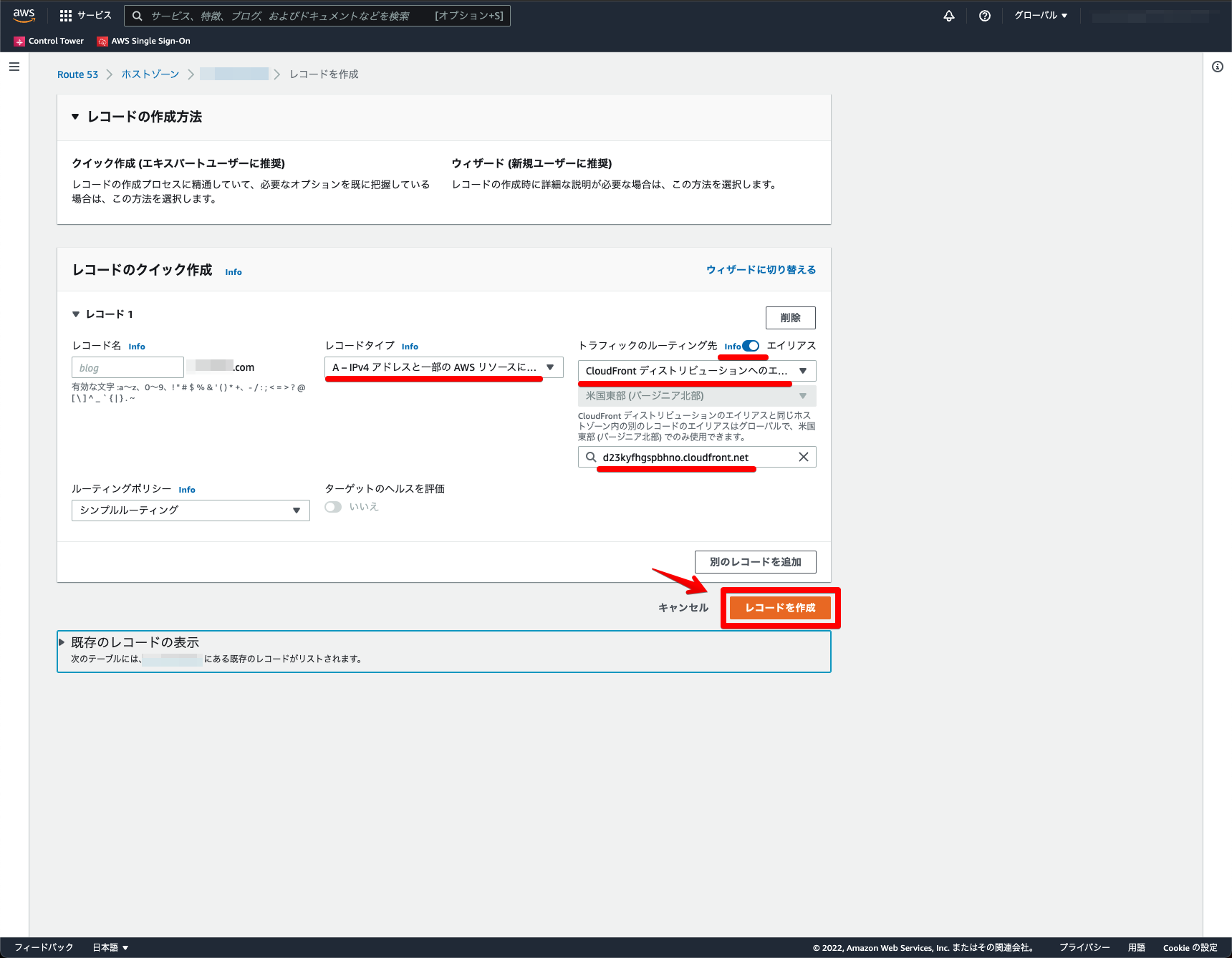The image size is (1232, 958).
Task: Click the magnifier icon in distribution search field
Action: 591,457
